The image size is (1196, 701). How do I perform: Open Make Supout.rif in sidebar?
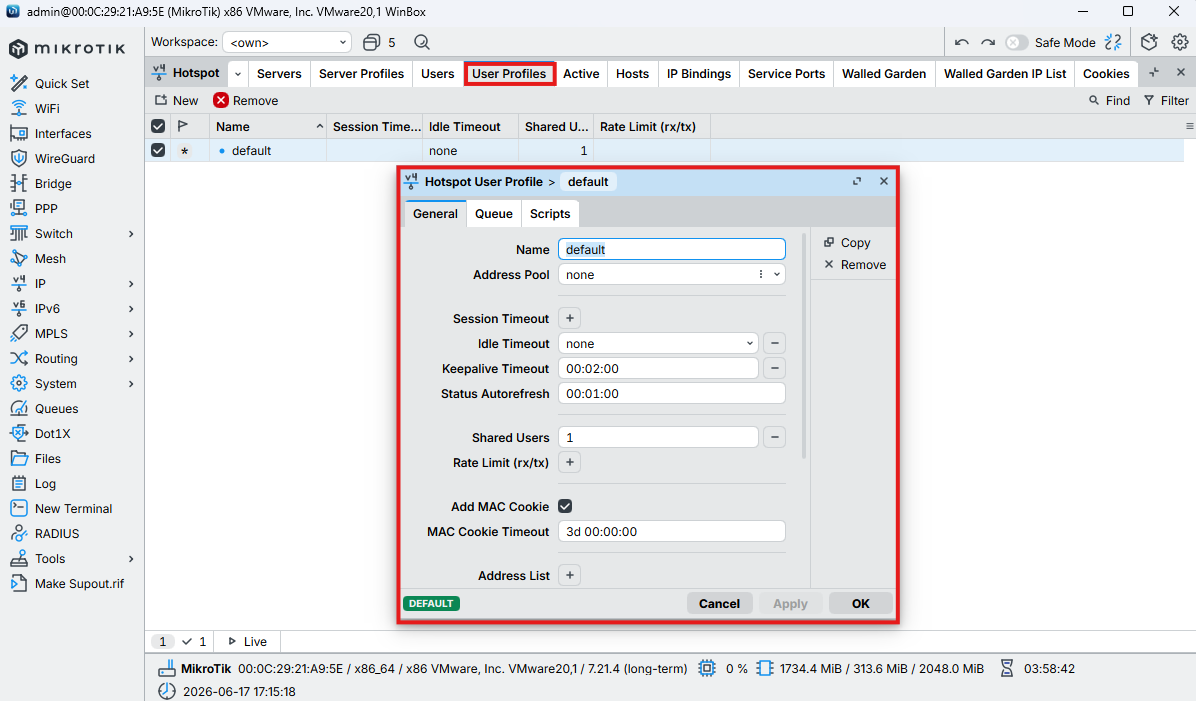(79, 584)
